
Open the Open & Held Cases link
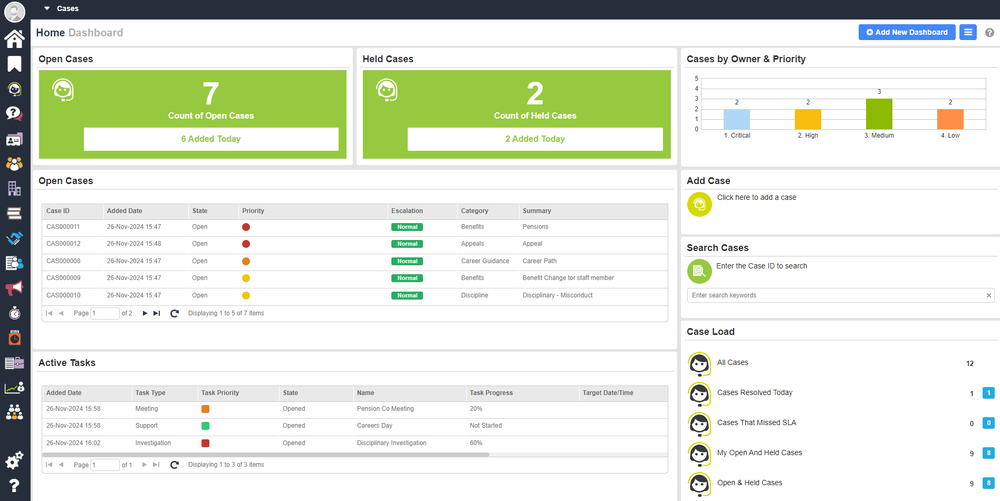point(749,483)
